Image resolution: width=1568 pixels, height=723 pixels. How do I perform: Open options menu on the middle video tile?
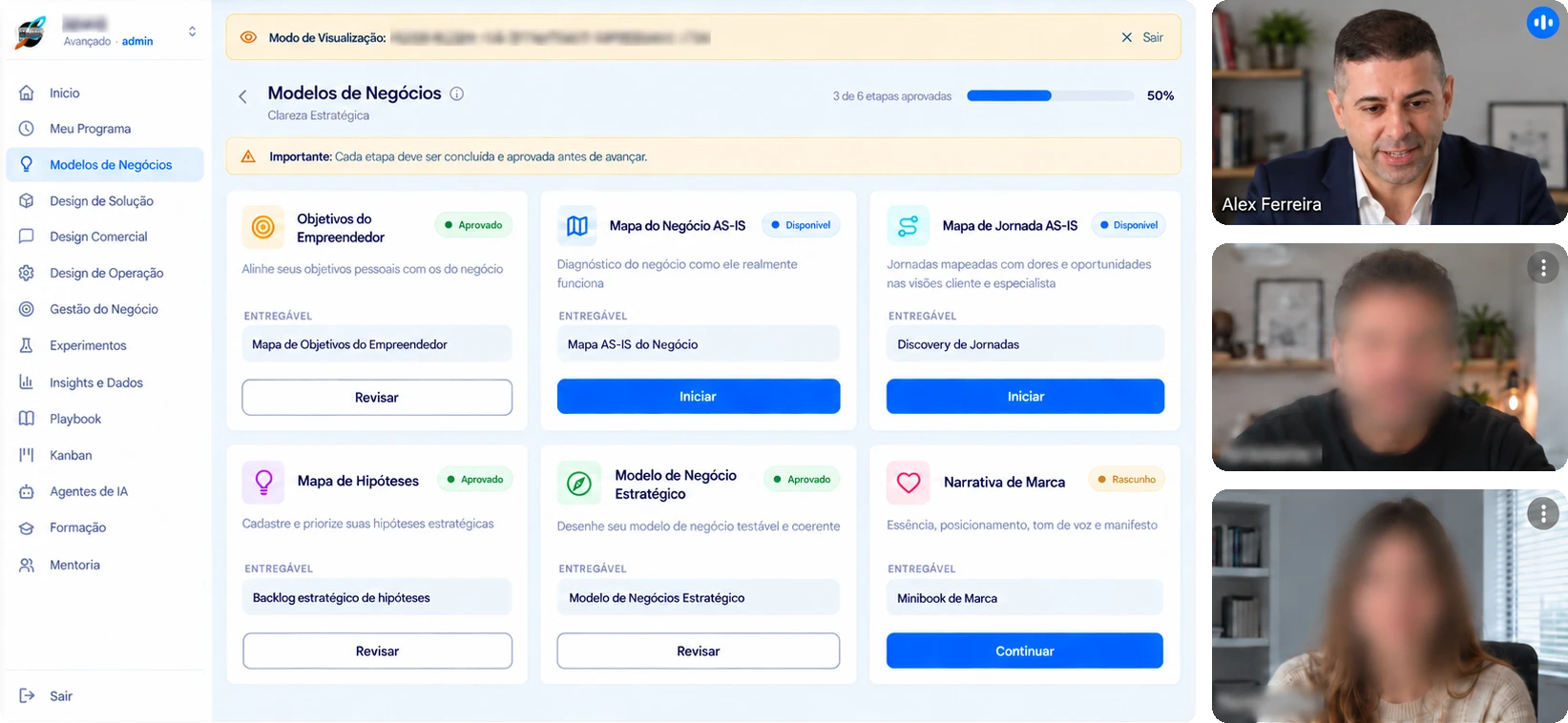pos(1543,268)
